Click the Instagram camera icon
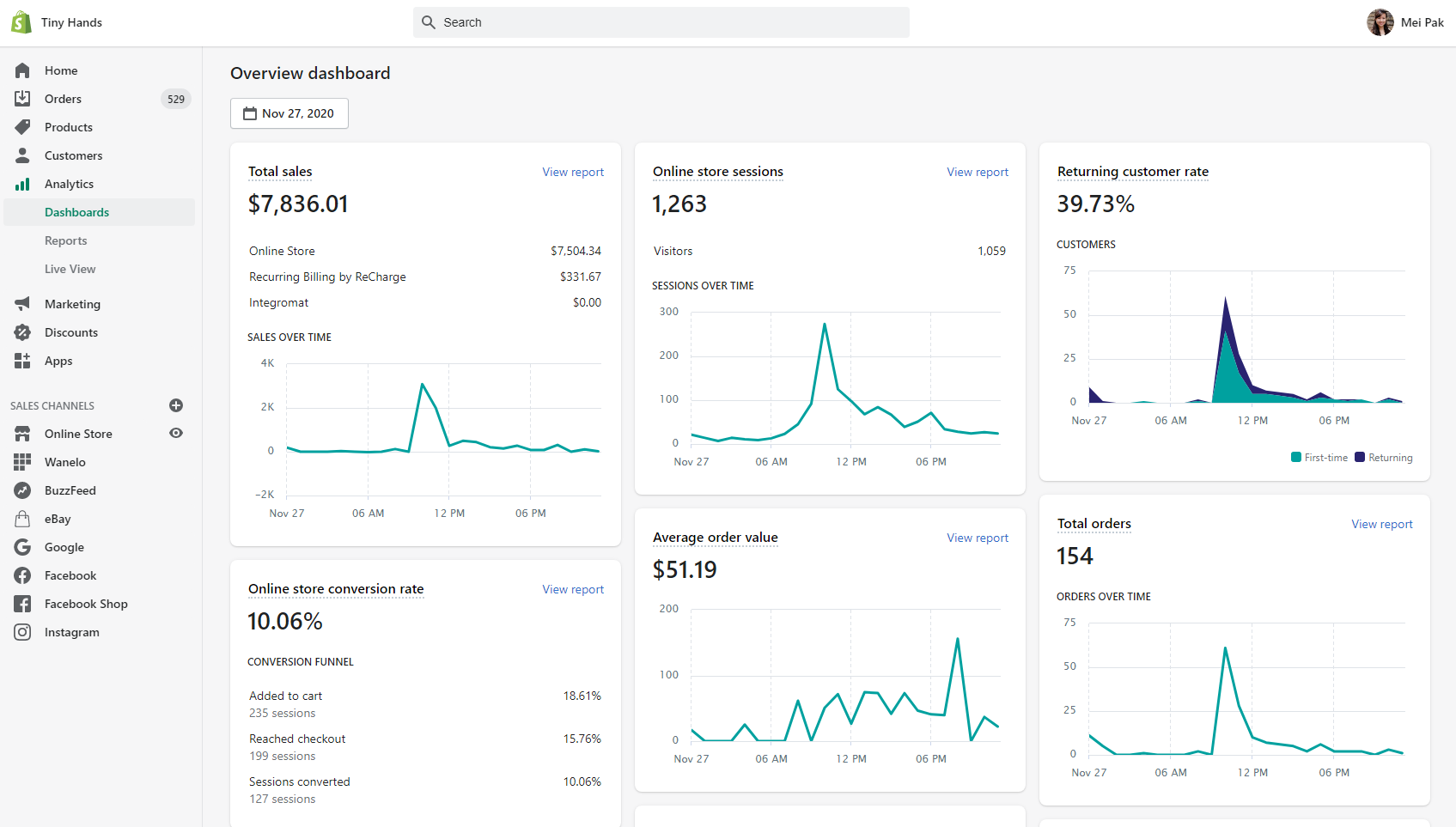 22,632
